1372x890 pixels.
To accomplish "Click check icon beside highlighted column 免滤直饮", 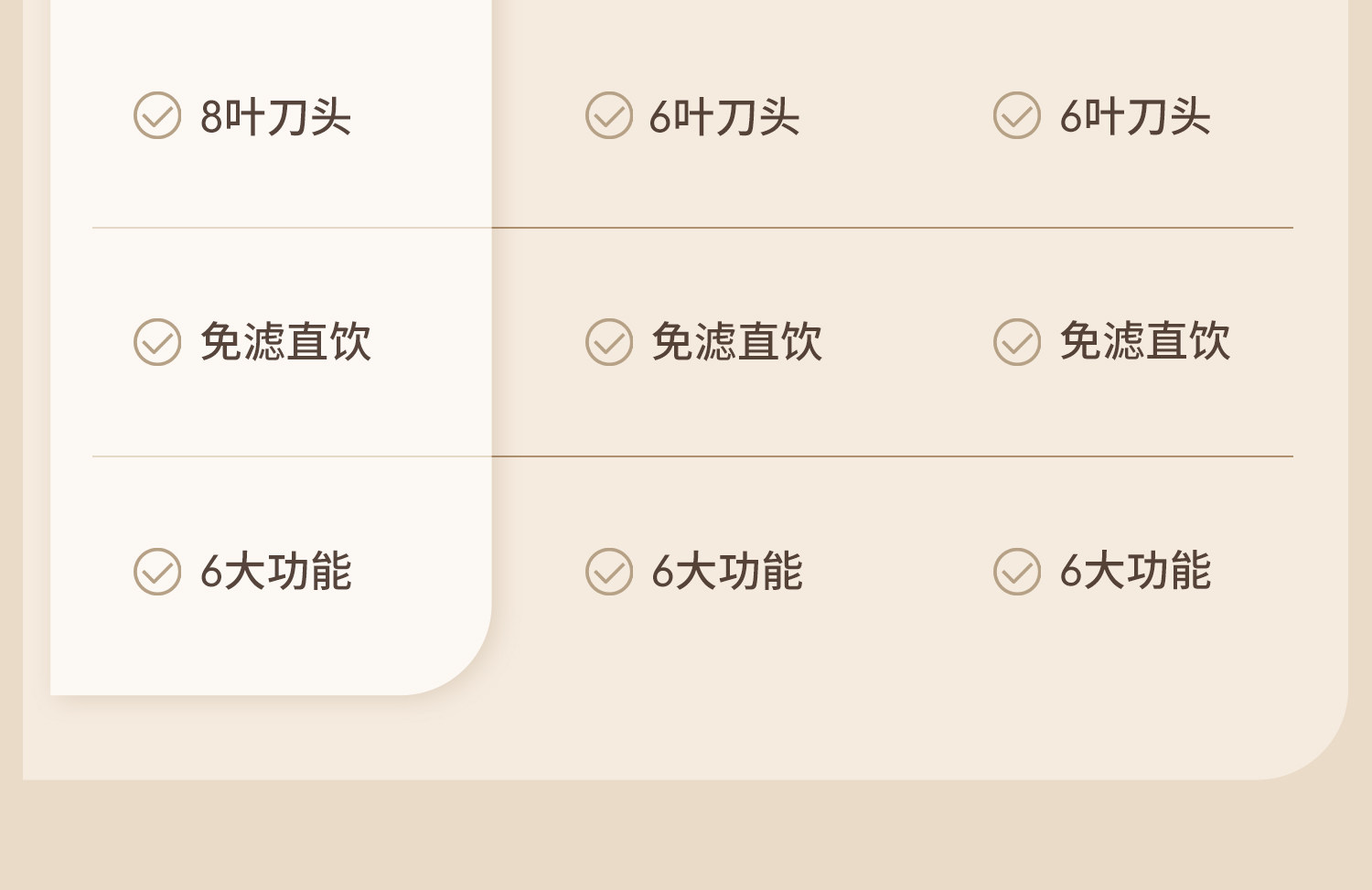I will point(157,342).
